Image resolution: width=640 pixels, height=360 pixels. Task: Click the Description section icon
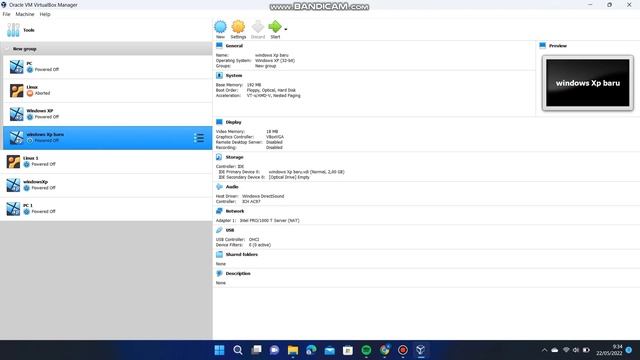coord(219,273)
